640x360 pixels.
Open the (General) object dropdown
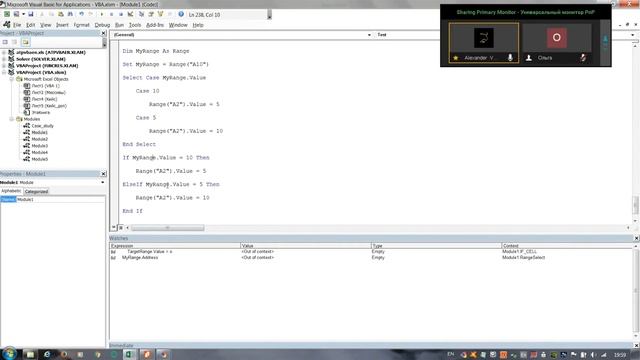(x=369, y=35)
